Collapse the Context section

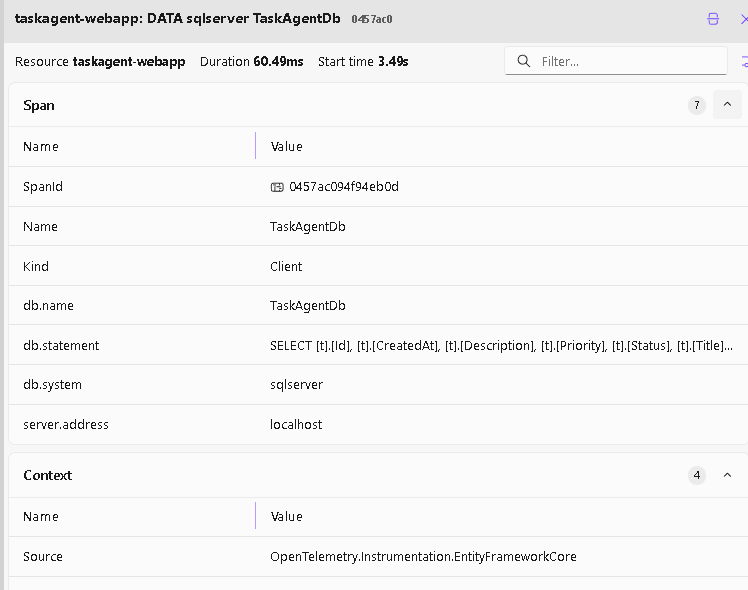(x=727, y=475)
